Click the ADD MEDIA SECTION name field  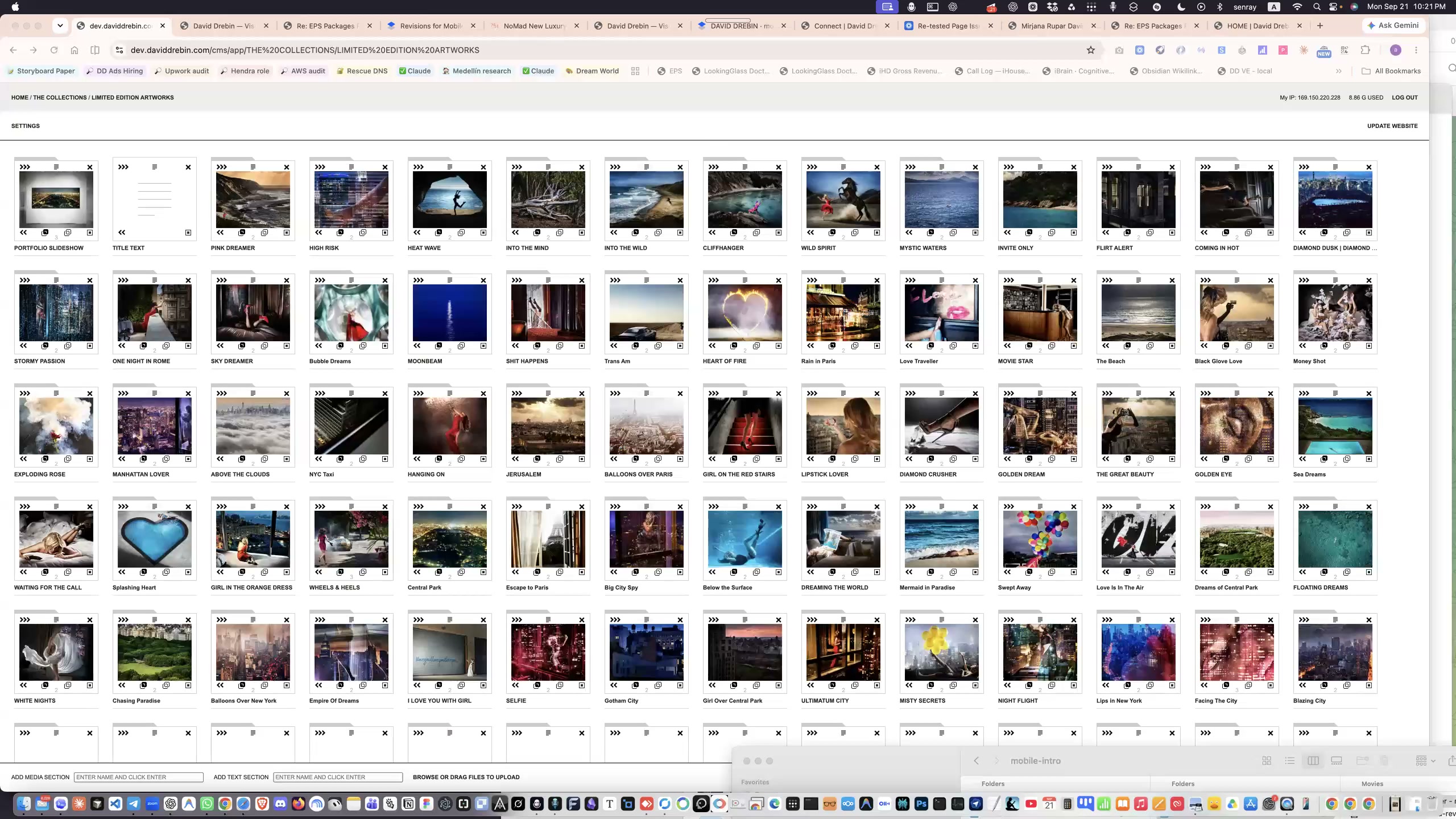click(139, 777)
